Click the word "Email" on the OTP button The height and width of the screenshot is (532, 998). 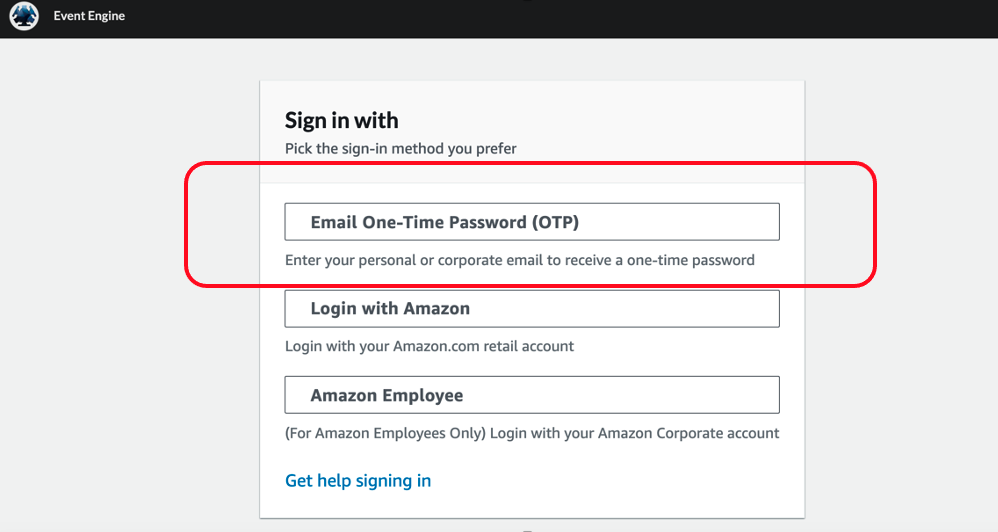(x=333, y=222)
